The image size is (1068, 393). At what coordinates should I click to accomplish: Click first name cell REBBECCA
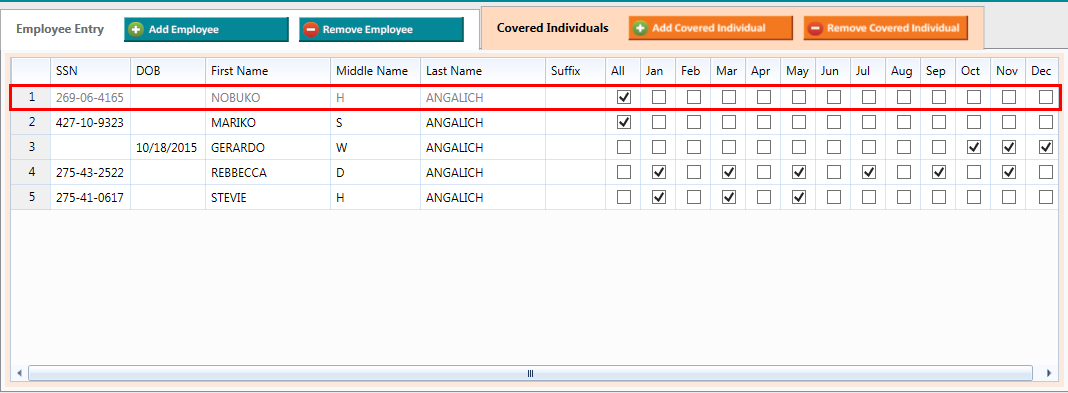click(268, 172)
